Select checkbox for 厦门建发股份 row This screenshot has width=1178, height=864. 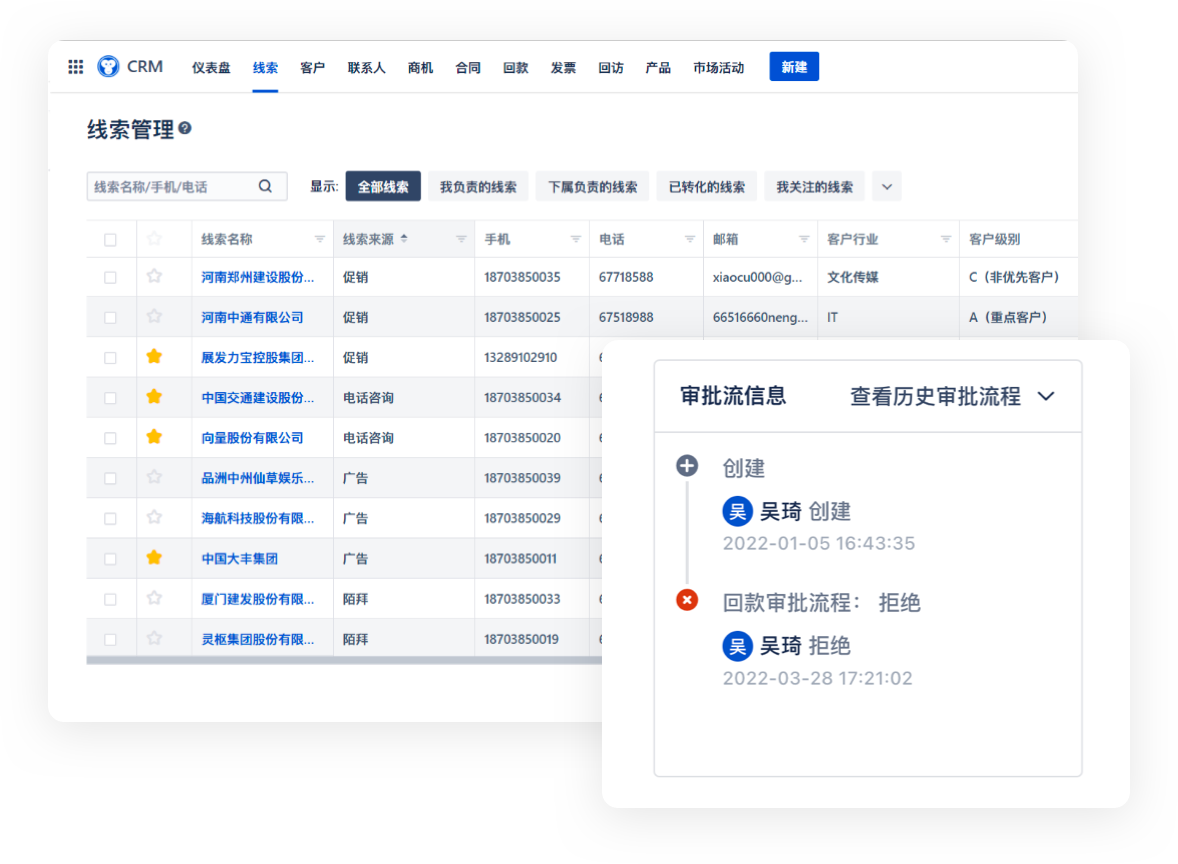(110, 599)
